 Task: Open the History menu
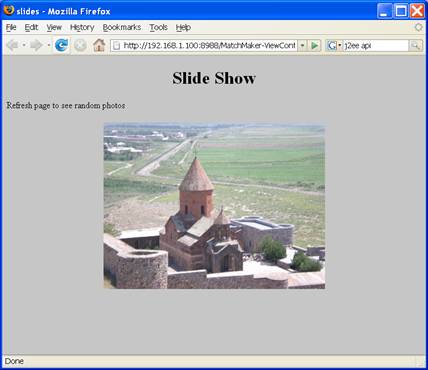point(82,27)
